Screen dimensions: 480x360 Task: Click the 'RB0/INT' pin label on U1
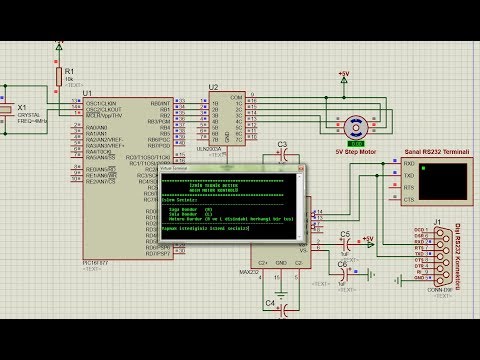click(x=160, y=103)
